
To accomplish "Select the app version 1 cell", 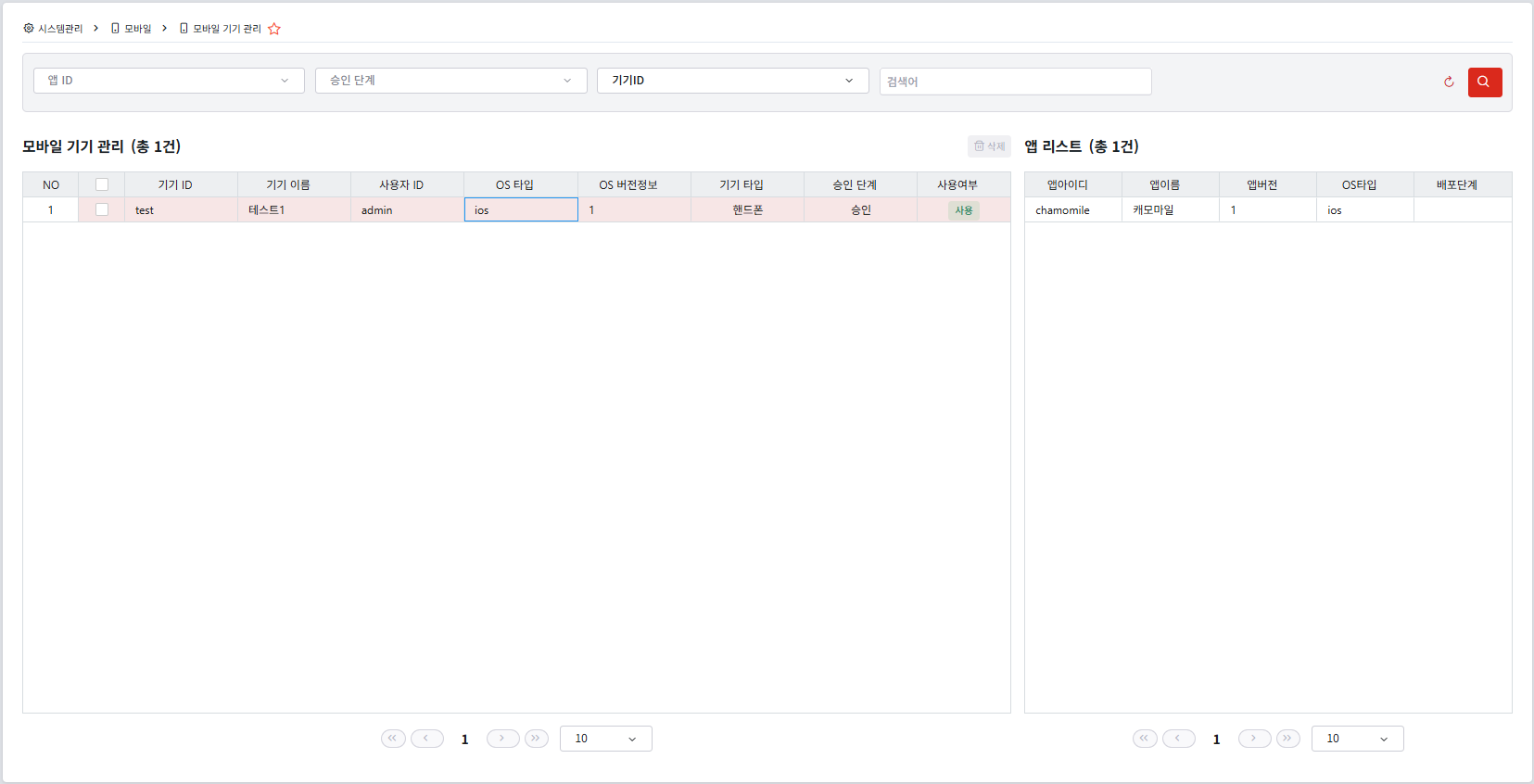I will (1268, 209).
